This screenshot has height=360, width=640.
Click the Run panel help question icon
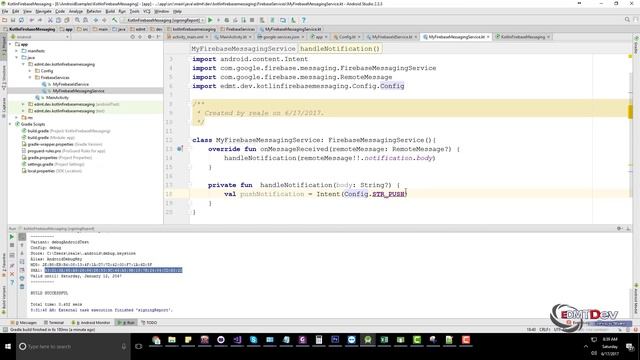(12, 282)
